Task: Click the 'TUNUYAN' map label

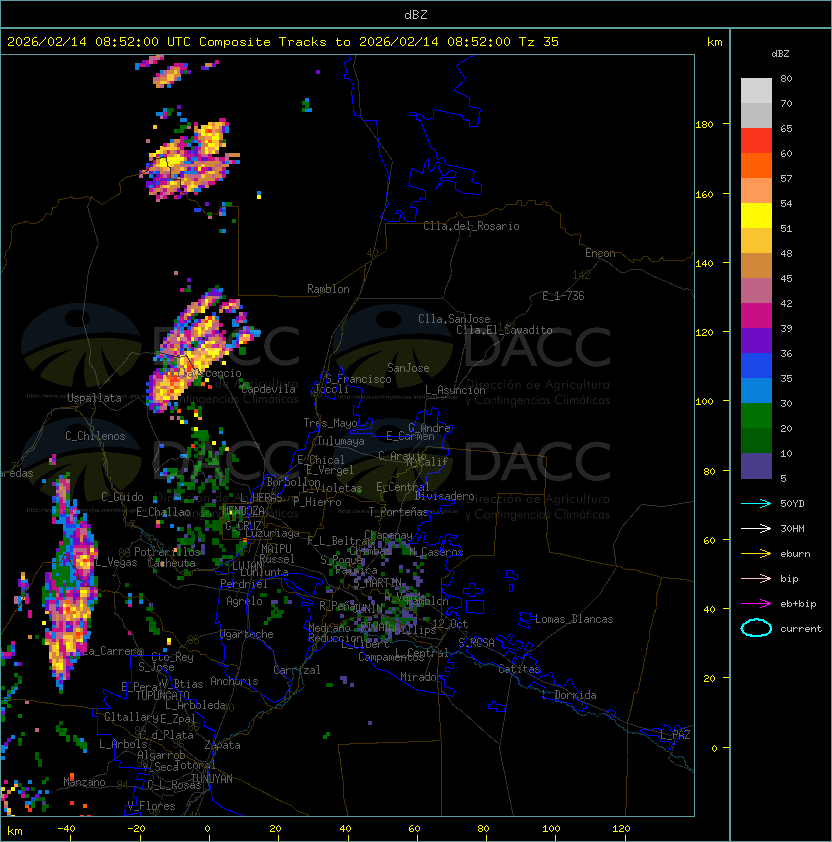Action: coord(212,779)
